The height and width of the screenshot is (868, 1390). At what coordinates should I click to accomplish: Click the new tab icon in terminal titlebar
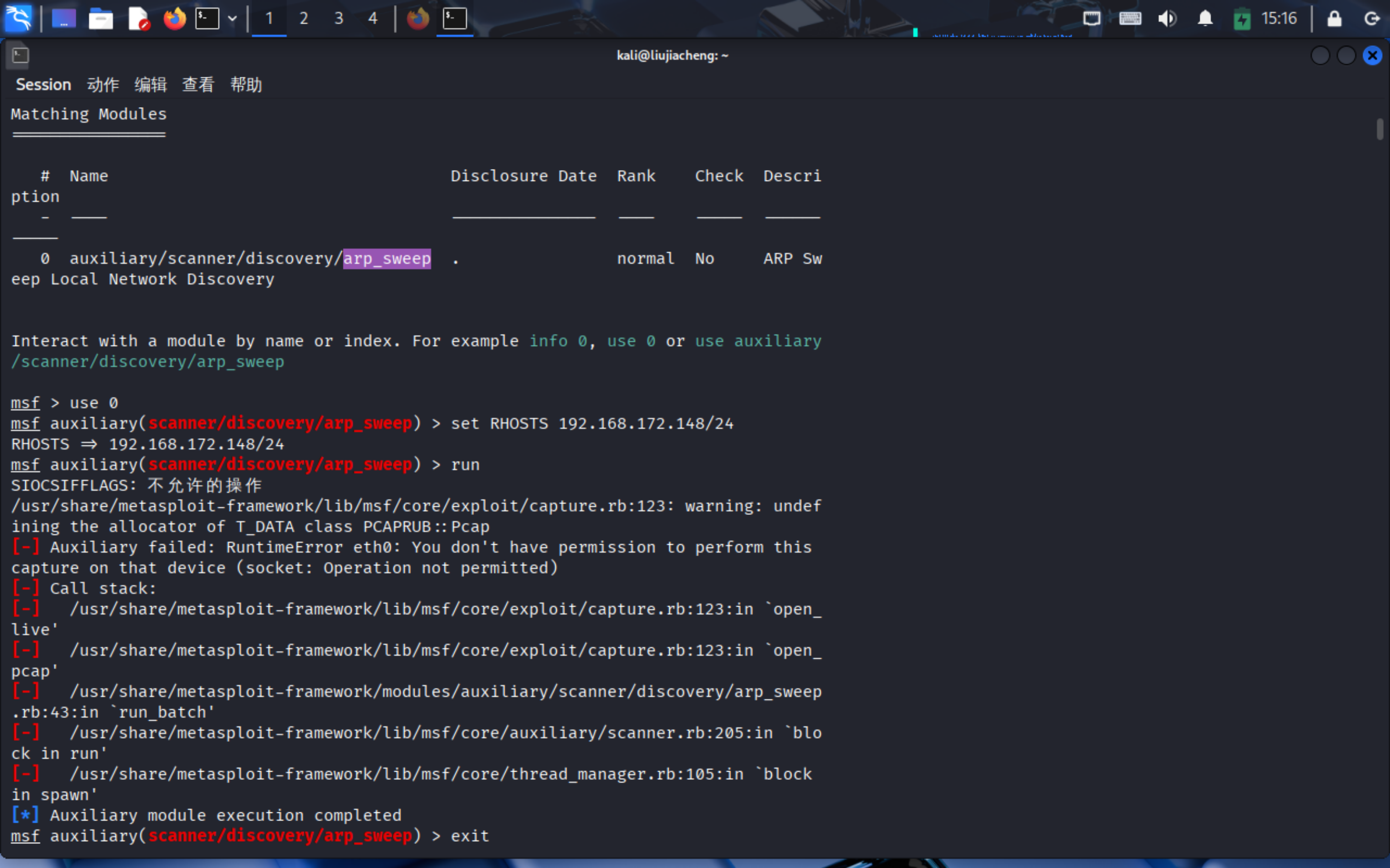tap(20, 55)
